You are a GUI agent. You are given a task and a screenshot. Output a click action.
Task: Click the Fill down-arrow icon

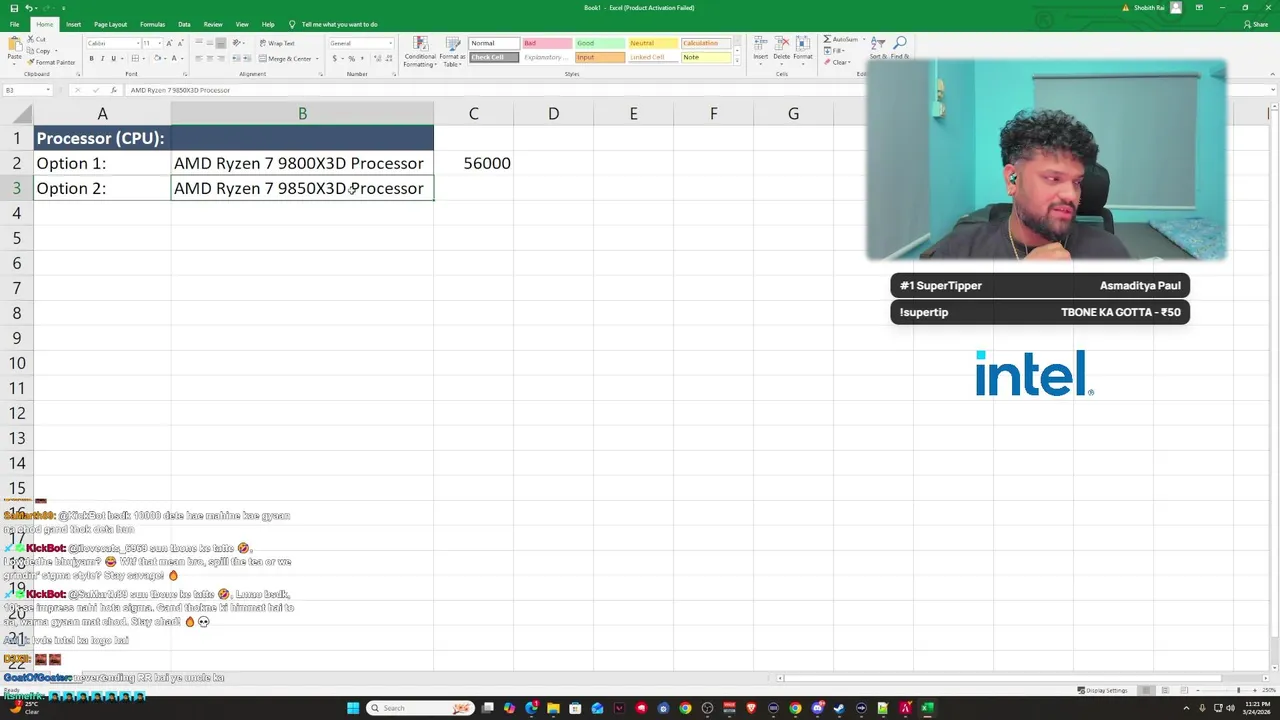tap(827, 51)
